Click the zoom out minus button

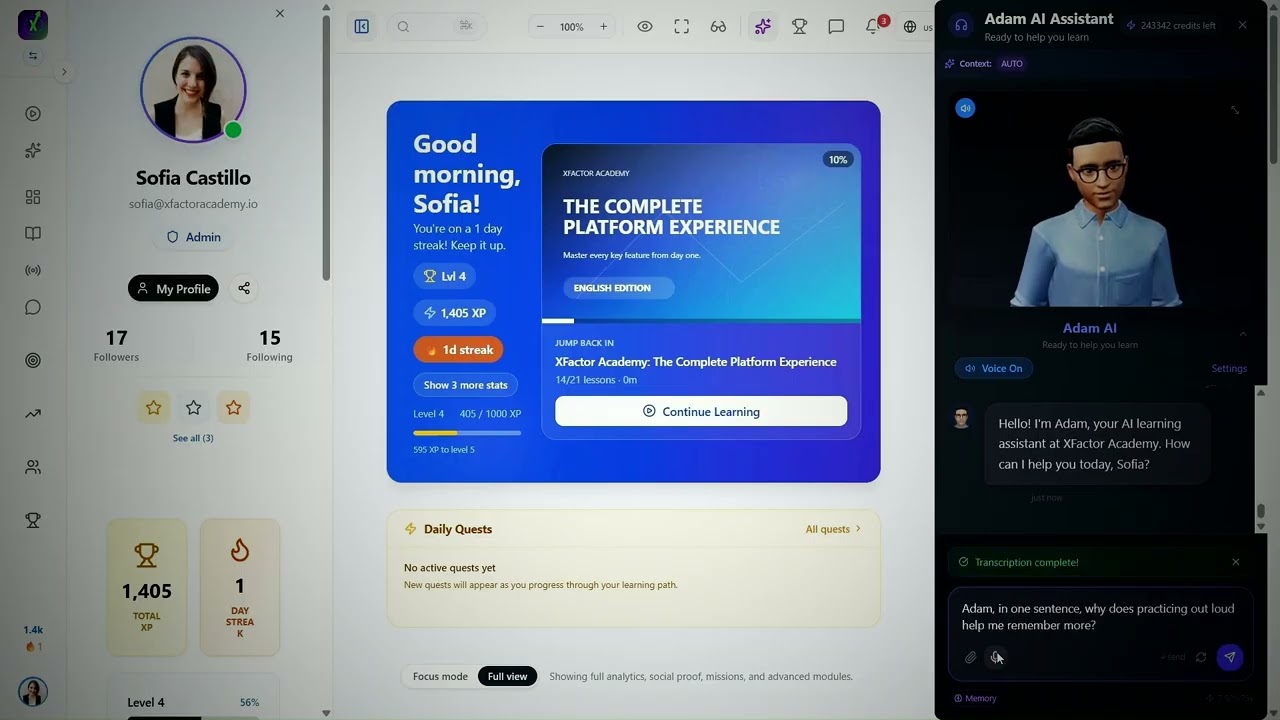click(x=540, y=27)
